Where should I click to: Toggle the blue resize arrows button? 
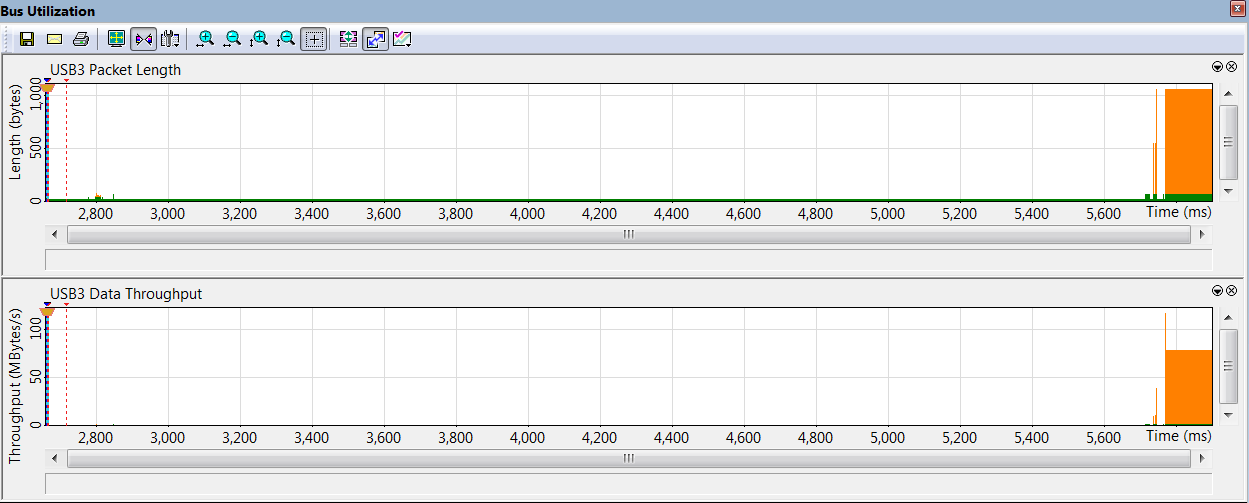click(376, 39)
